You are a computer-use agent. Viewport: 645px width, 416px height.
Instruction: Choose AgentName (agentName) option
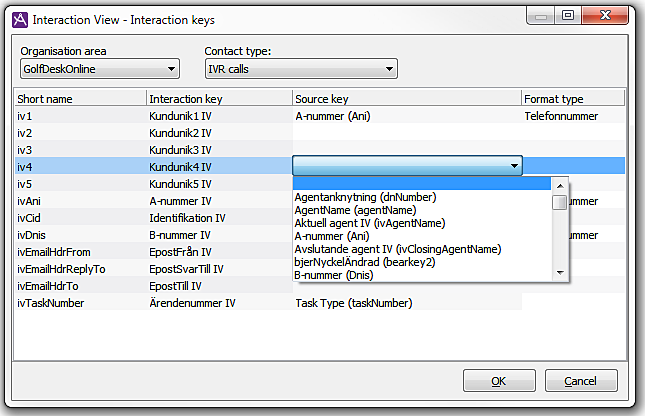coord(355,210)
